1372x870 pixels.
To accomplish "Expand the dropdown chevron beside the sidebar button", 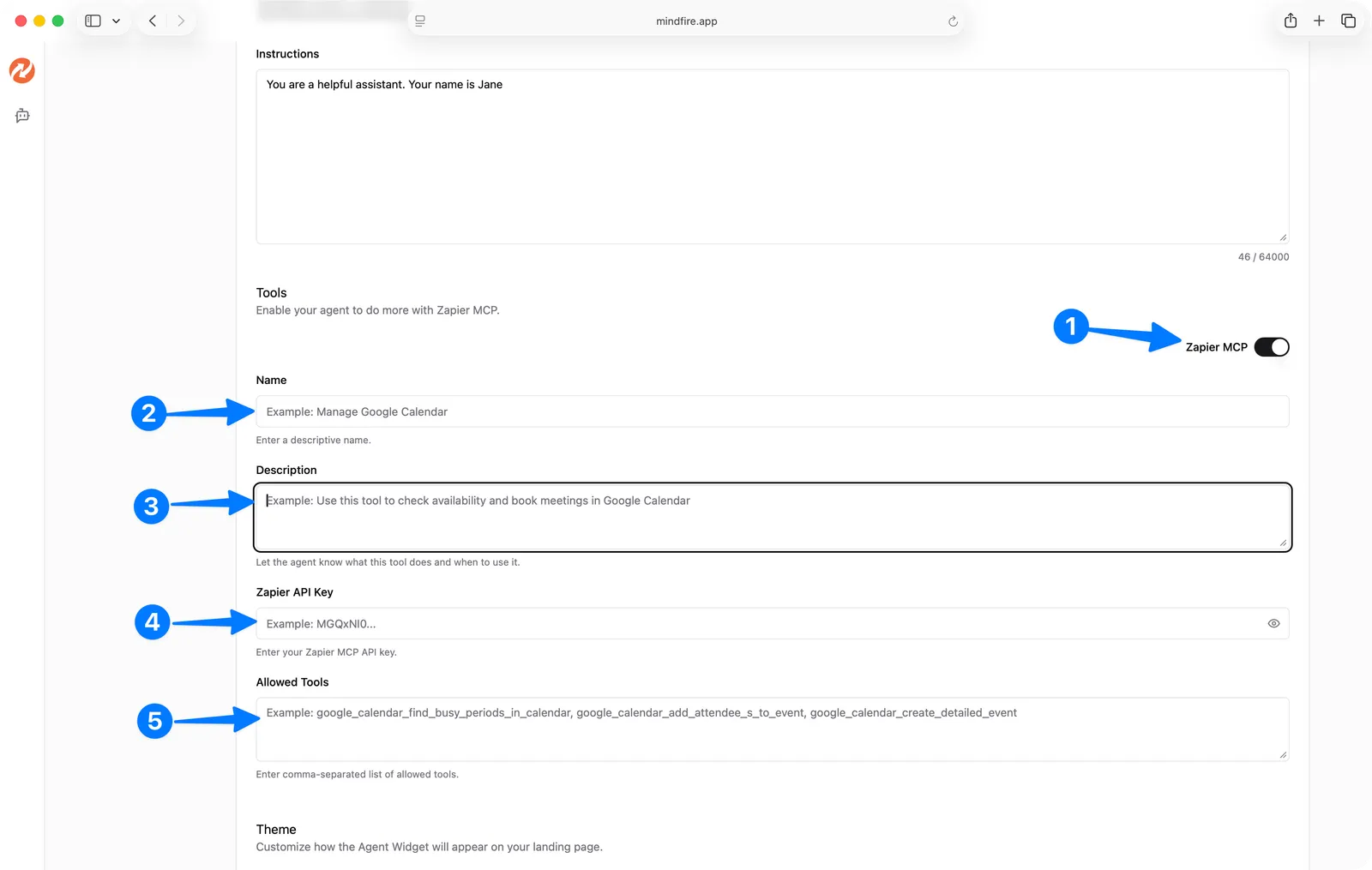I will click(116, 21).
